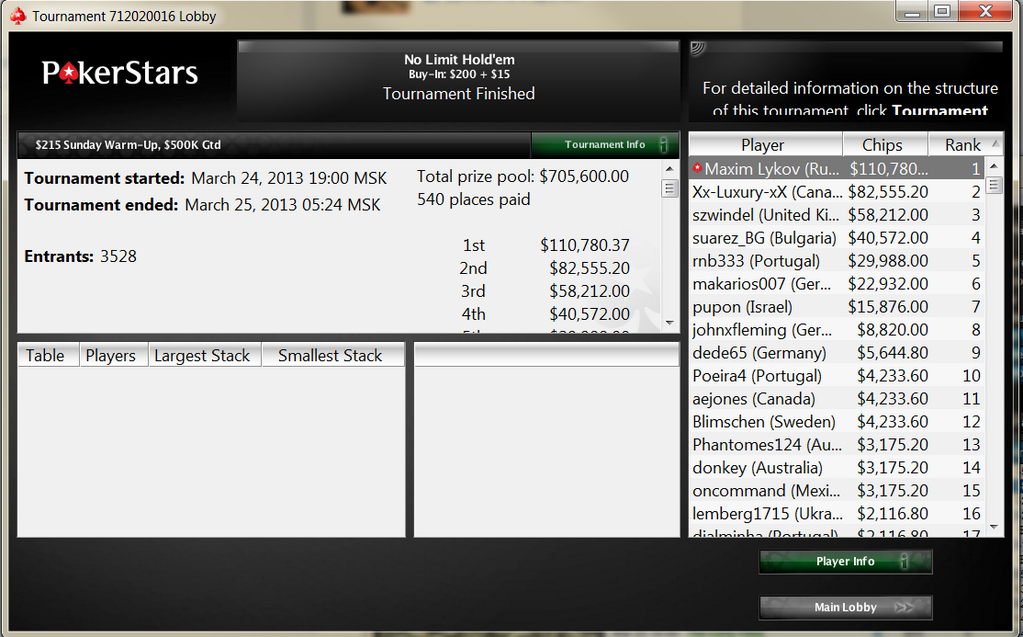Click the player list scrollbar thumb
The height and width of the screenshot is (637, 1023).
point(994,185)
